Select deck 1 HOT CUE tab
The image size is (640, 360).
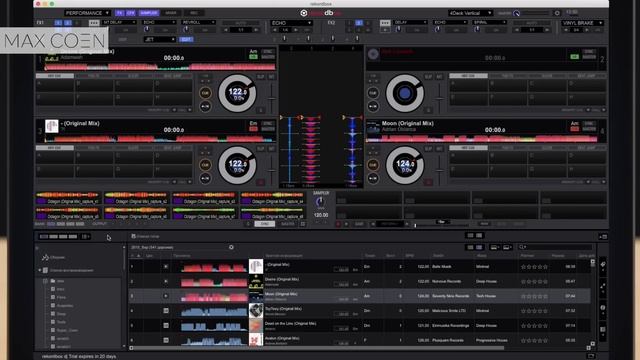tap(55, 76)
